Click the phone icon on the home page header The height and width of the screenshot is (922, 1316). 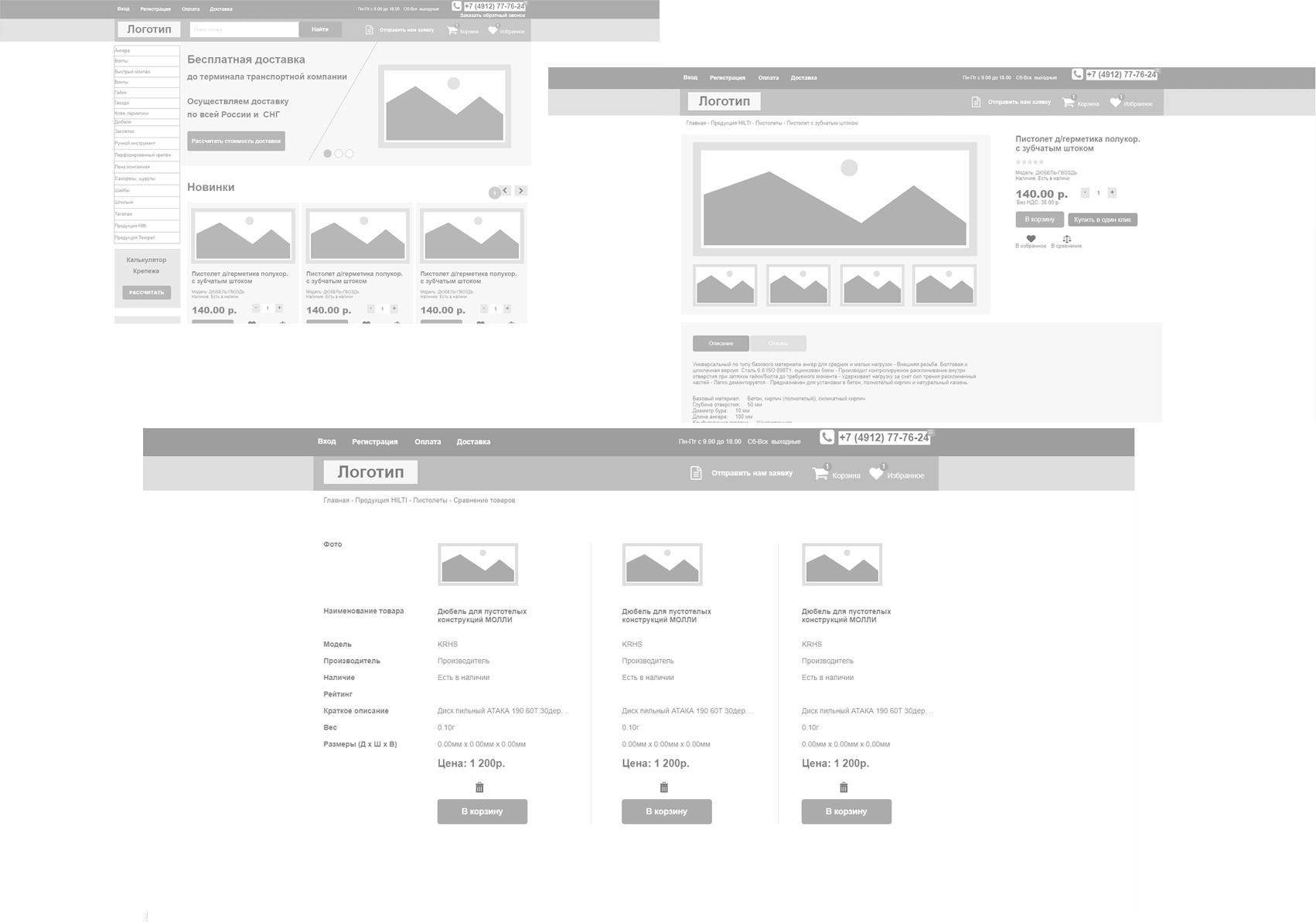coord(456,5)
